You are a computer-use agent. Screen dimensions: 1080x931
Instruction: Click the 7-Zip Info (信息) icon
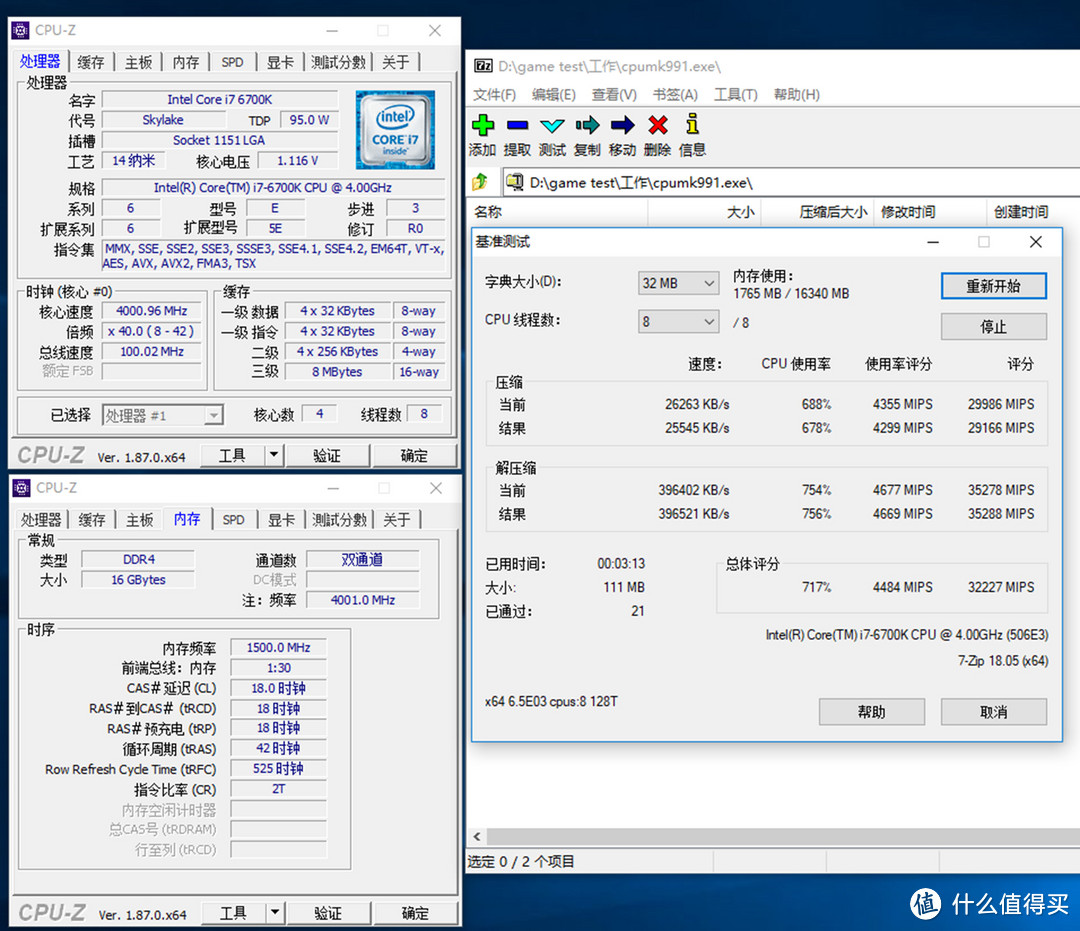(x=692, y=124)
